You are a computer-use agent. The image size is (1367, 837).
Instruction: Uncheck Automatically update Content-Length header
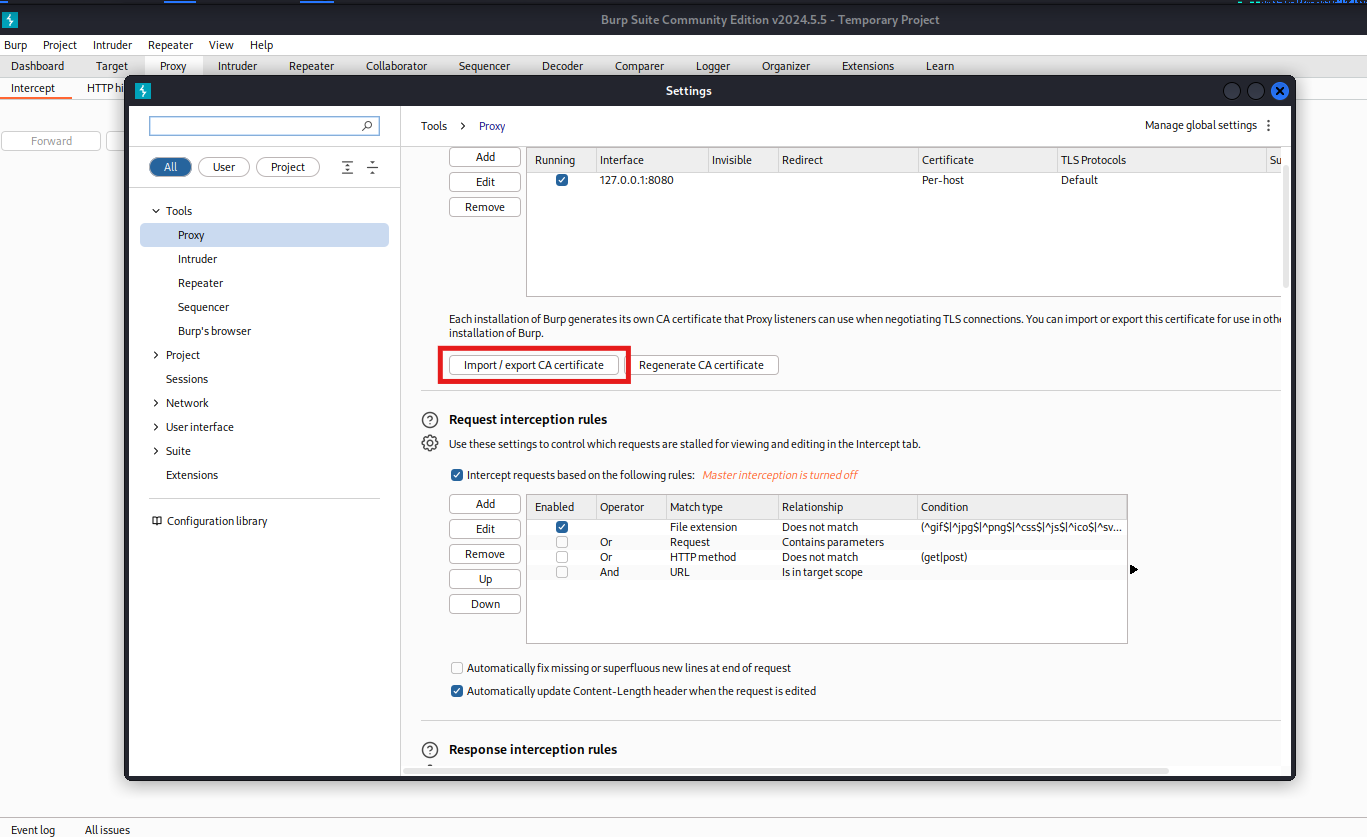[457, 691]
